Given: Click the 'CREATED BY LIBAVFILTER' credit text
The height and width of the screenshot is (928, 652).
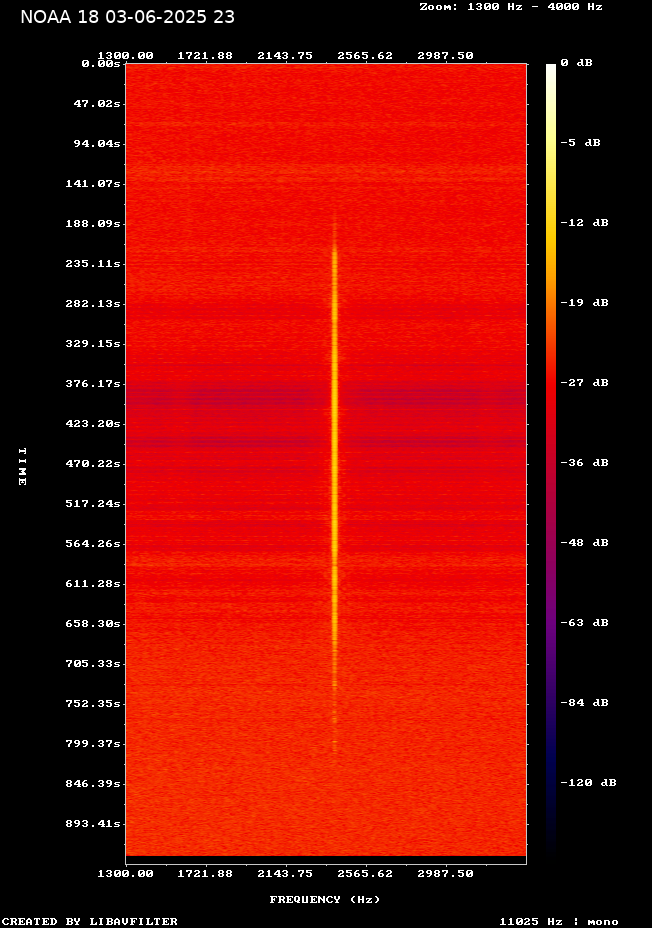Looking at the screenshot, I should point(89,921).
